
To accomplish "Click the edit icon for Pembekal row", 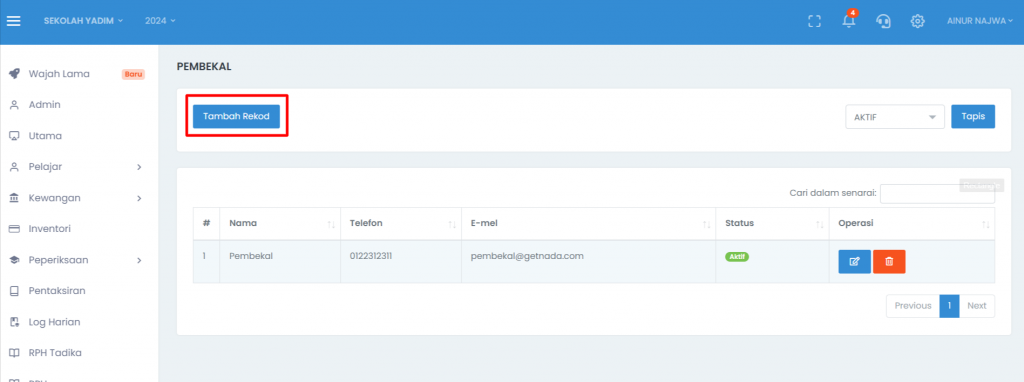I will point(854,262).
